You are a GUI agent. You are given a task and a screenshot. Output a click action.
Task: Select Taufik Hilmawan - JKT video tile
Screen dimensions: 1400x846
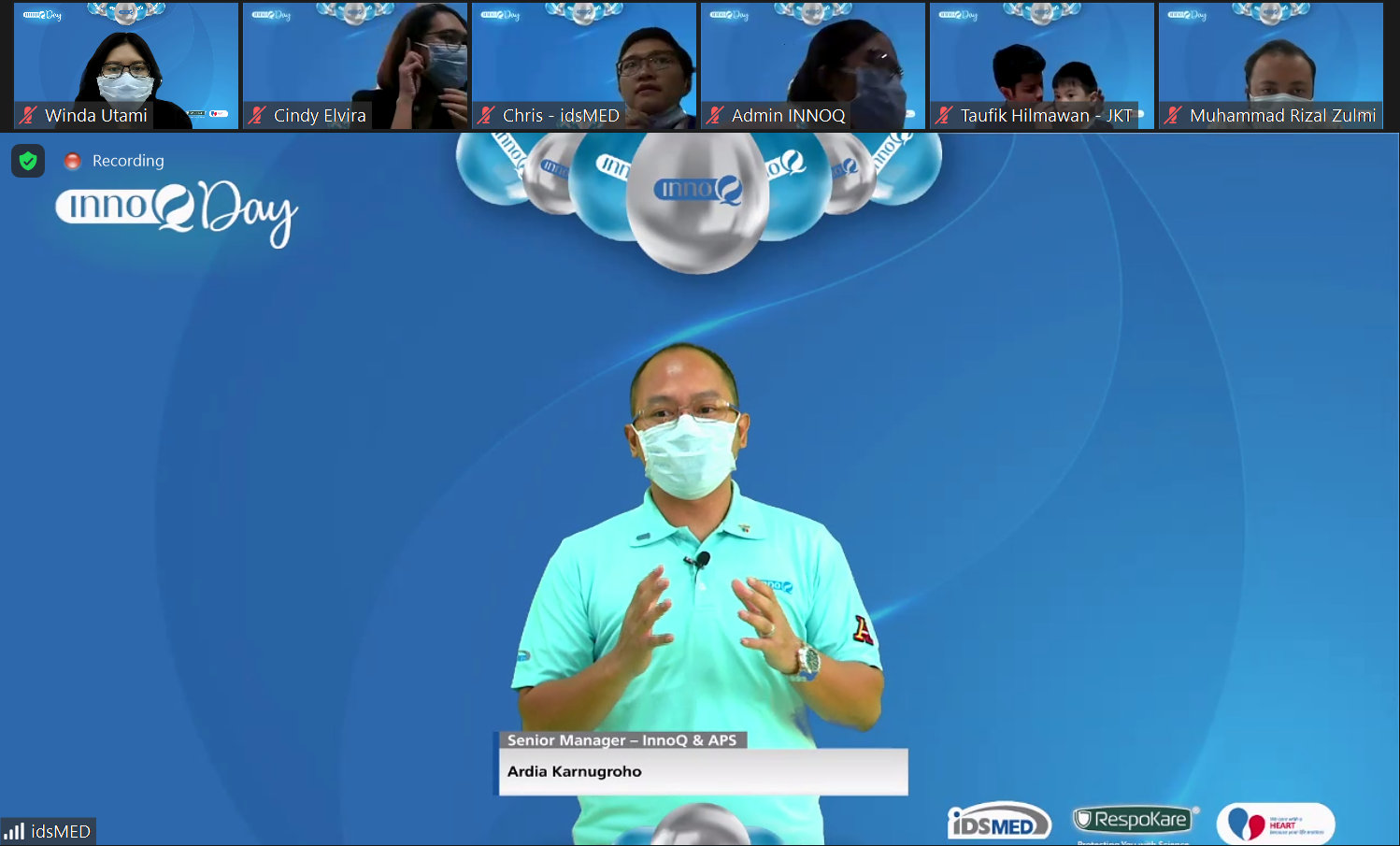click(x=1042, y=56)
